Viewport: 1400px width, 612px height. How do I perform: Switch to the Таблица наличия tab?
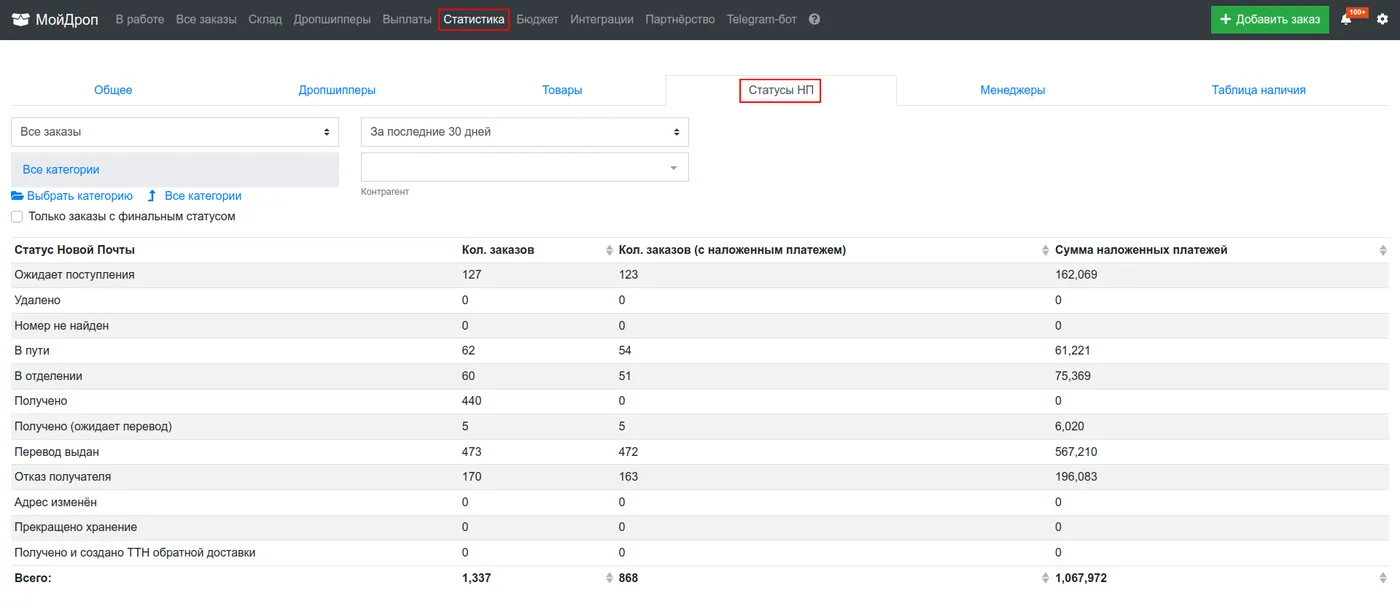1259,90
